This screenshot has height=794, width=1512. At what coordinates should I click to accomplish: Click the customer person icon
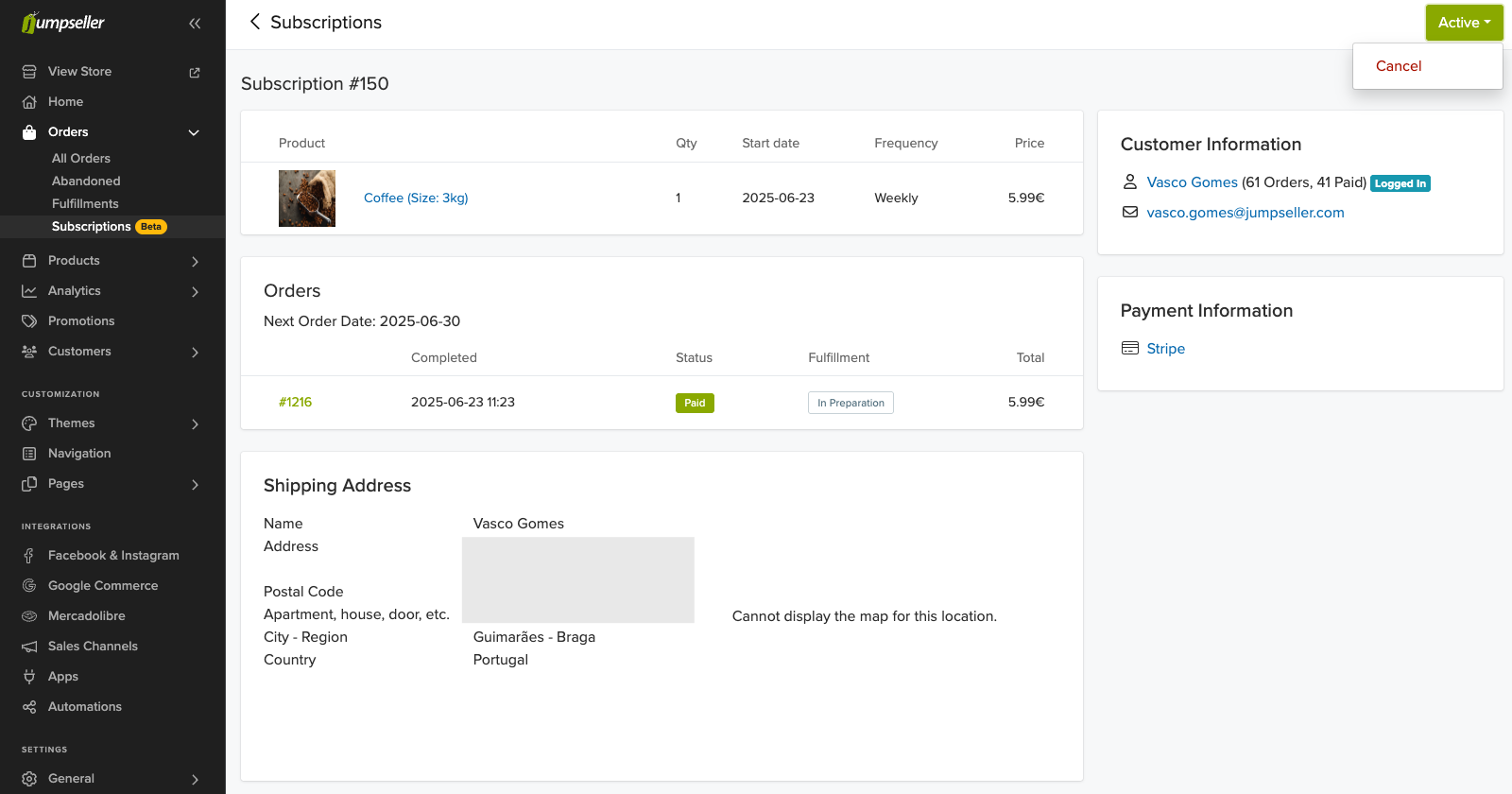(1129, 181)
